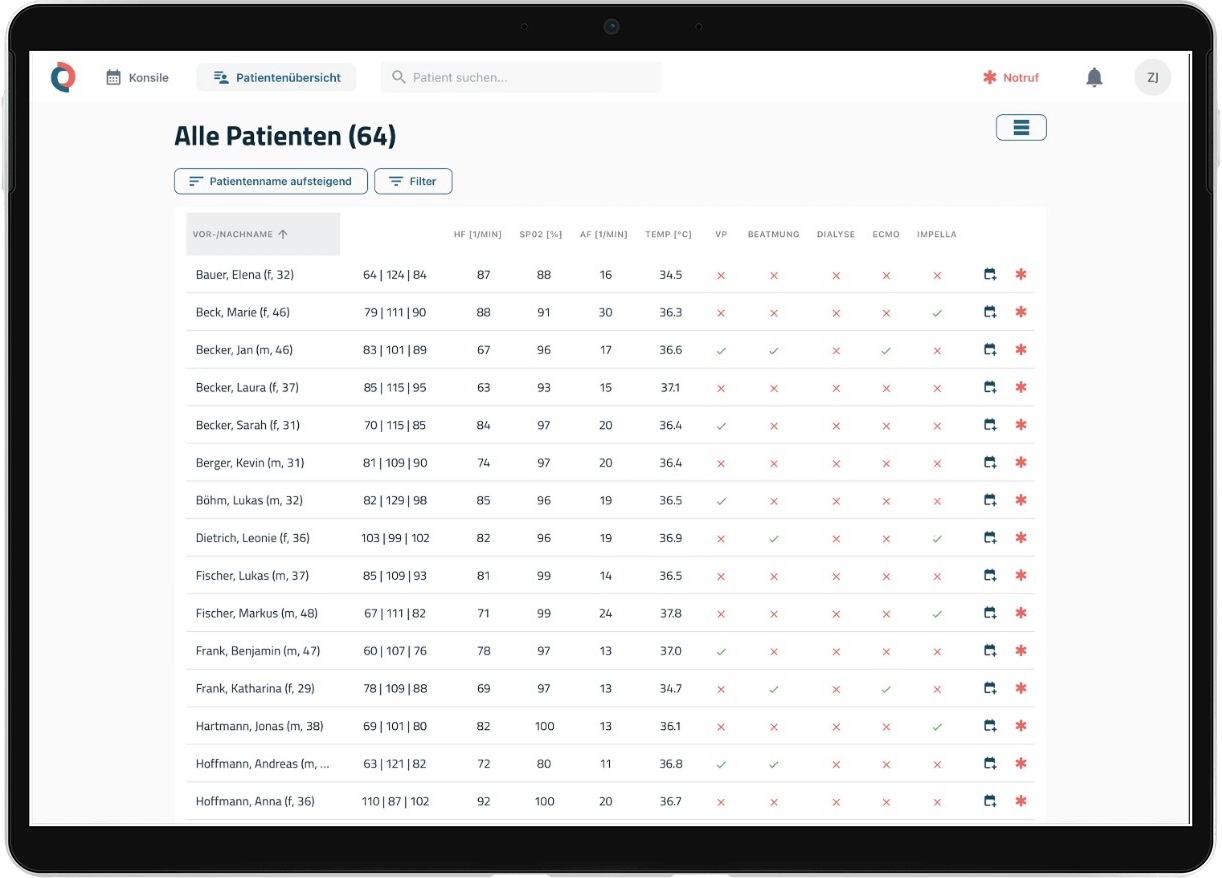Trigger emergency asterisk for Böhm, Lukas
The image size is (1222, 878).
tap(1021, 500)
